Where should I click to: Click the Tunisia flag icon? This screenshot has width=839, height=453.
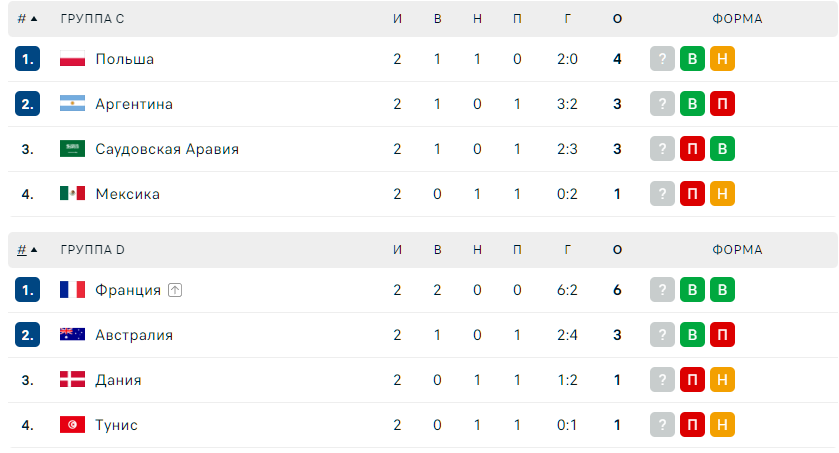(72, 425)
